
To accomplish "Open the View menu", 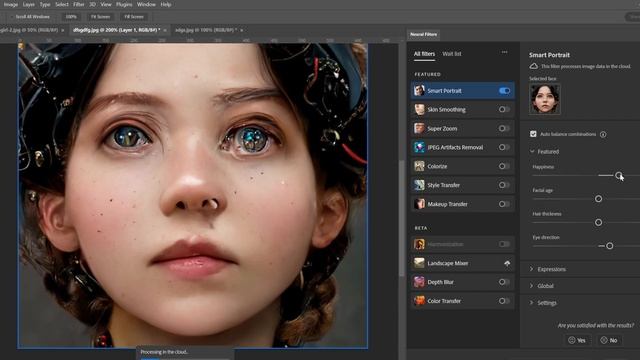I will tap(106, 4).
